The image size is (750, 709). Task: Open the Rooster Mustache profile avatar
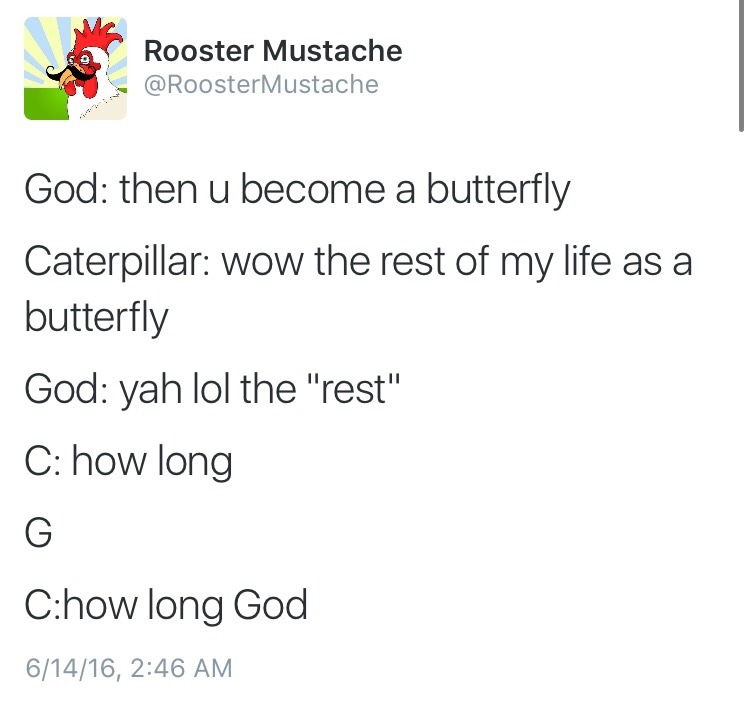coord(75,68)
